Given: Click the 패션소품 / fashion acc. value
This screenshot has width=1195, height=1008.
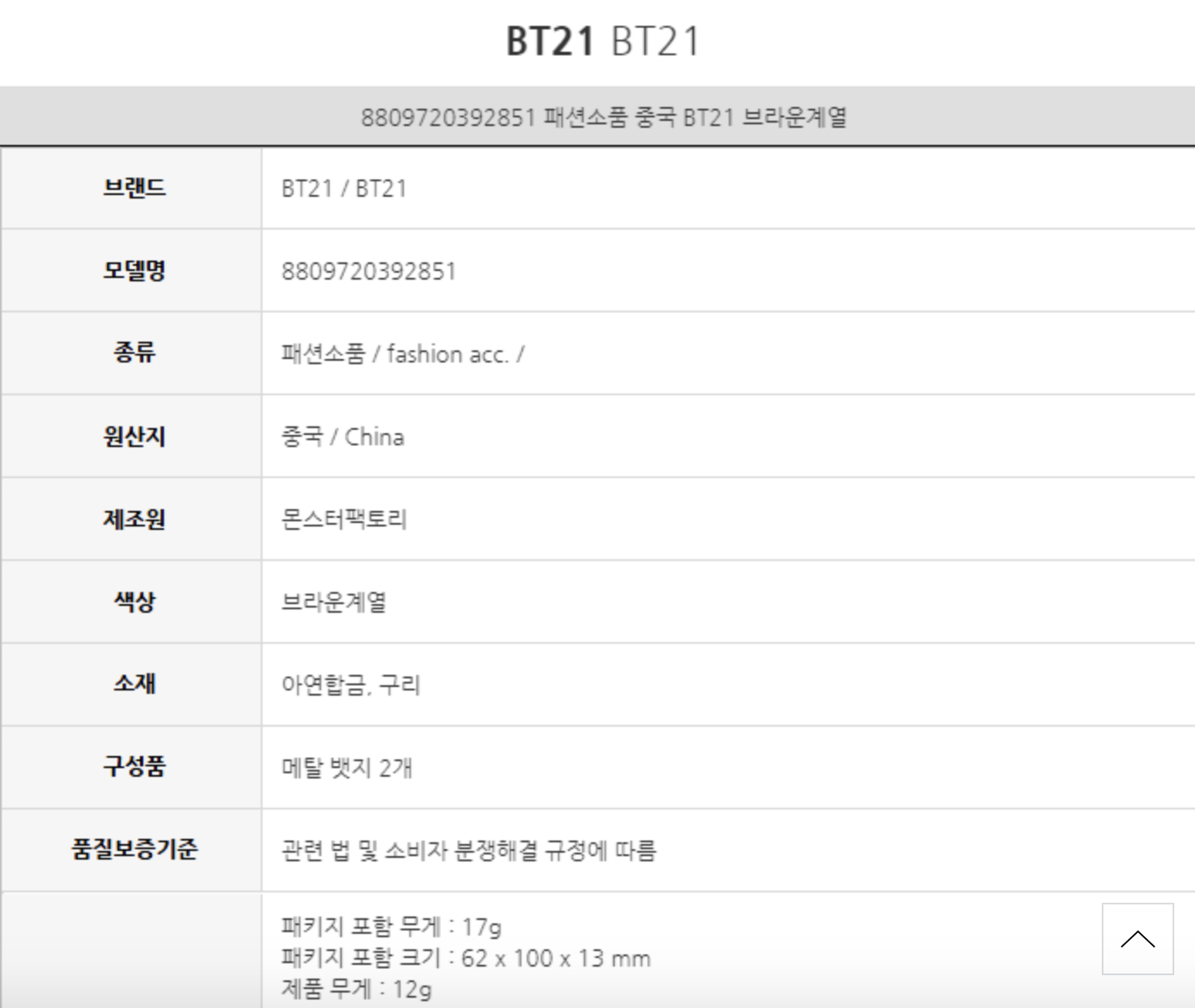Looking at the screenshot, I should click(402, 354).
